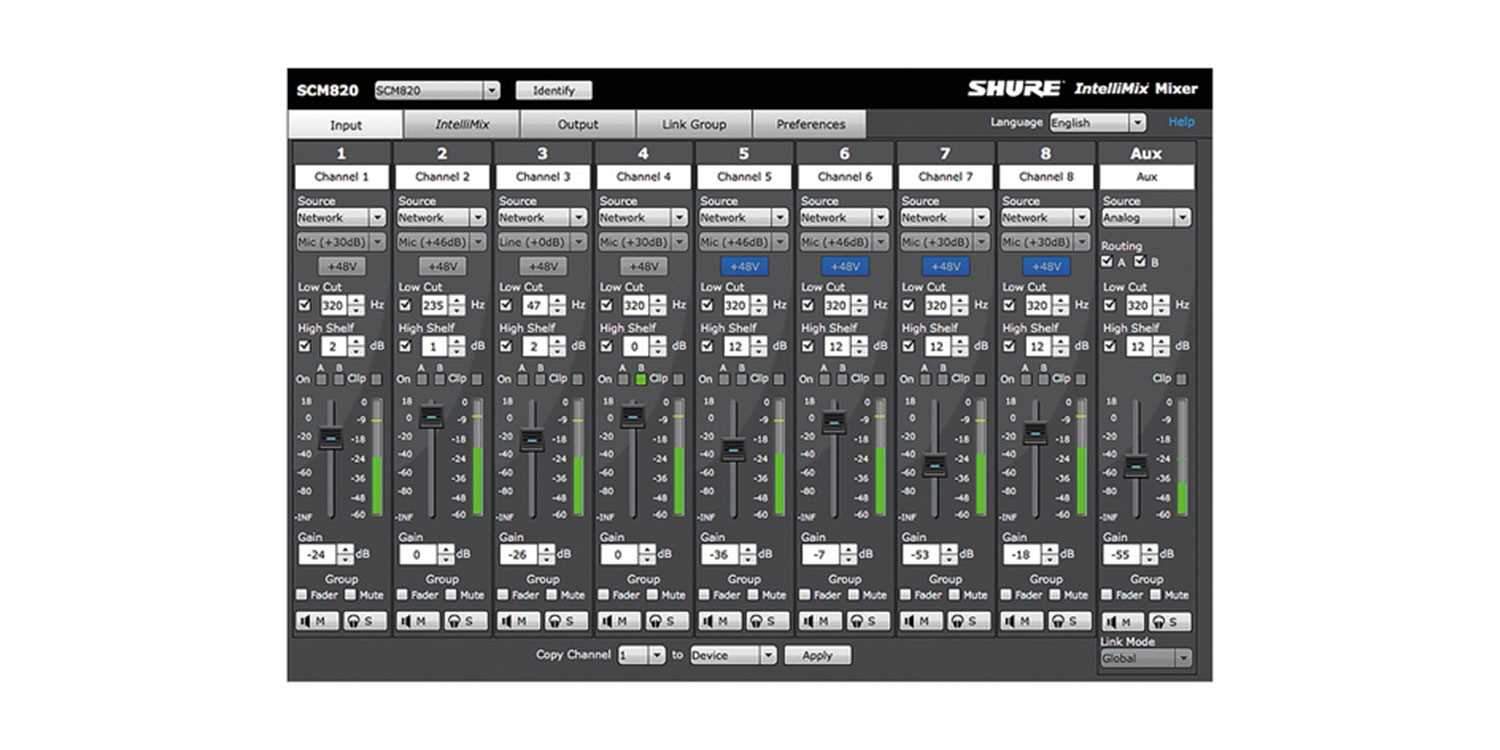Image resolution: width=1500 pixels, height=750 pixels.
Task: Open the Link Mode Global dropdown
Action: tap(1146, 658)
